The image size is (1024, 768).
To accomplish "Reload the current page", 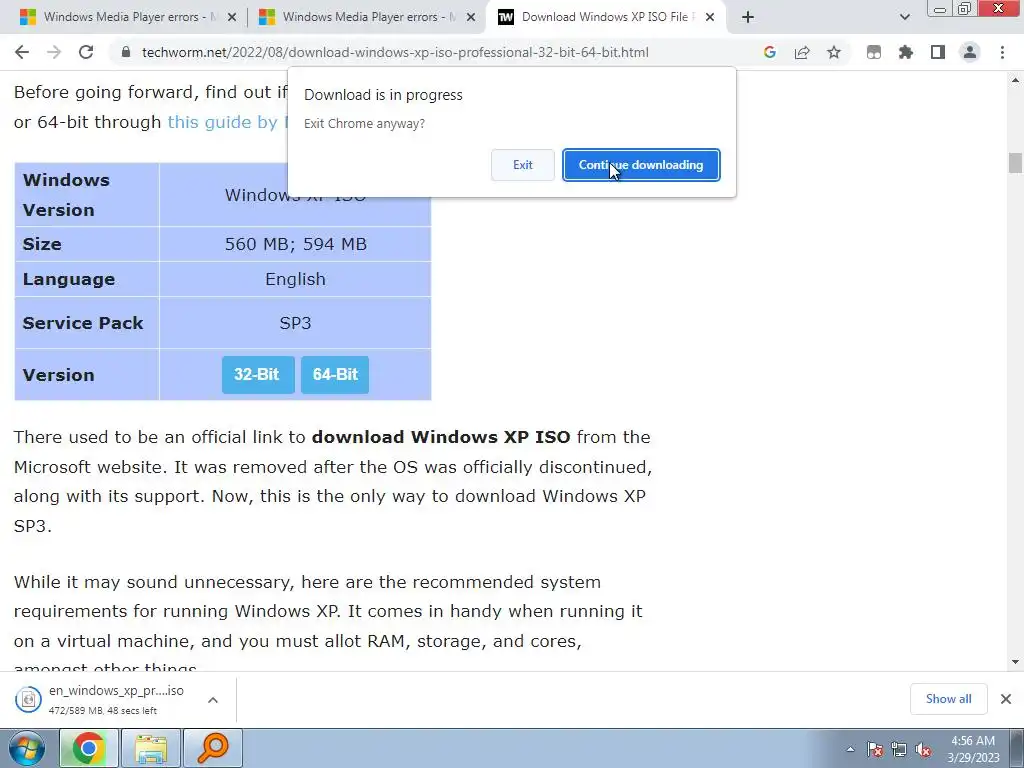I will tap(86, 52).
